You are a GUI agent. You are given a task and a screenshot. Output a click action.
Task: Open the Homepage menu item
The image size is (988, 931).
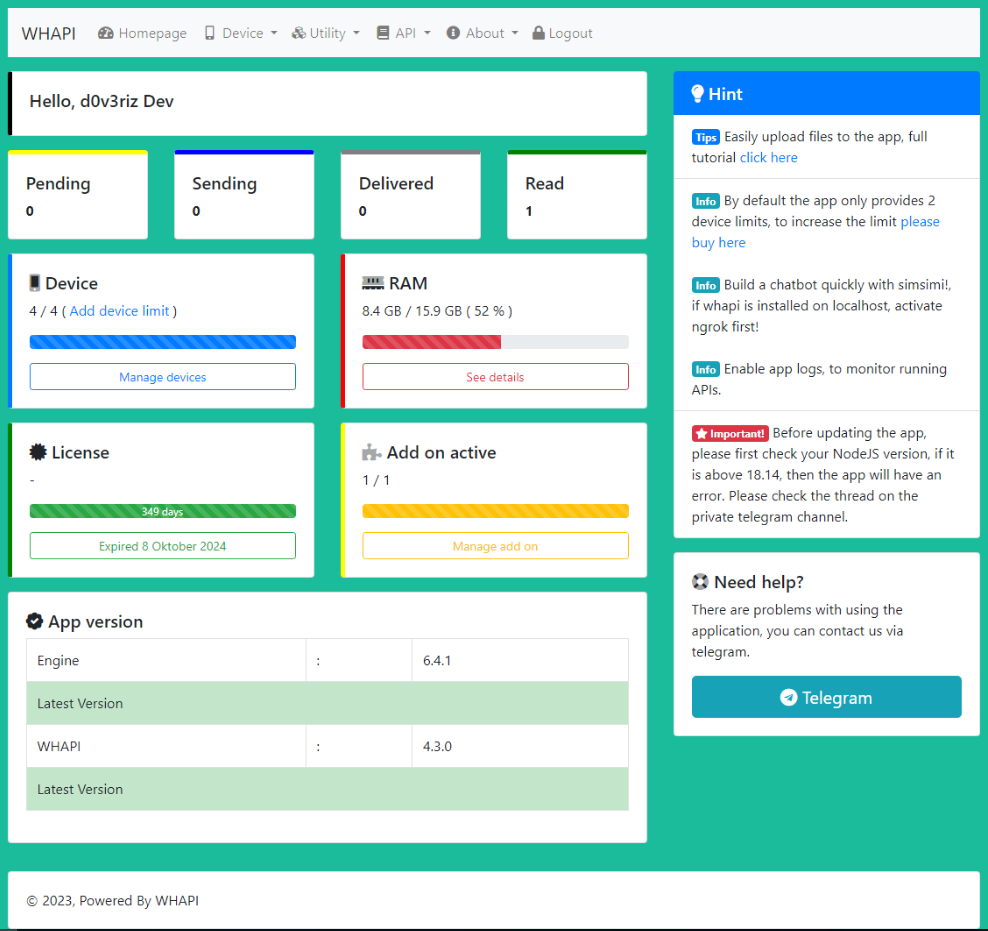[142, 33]
